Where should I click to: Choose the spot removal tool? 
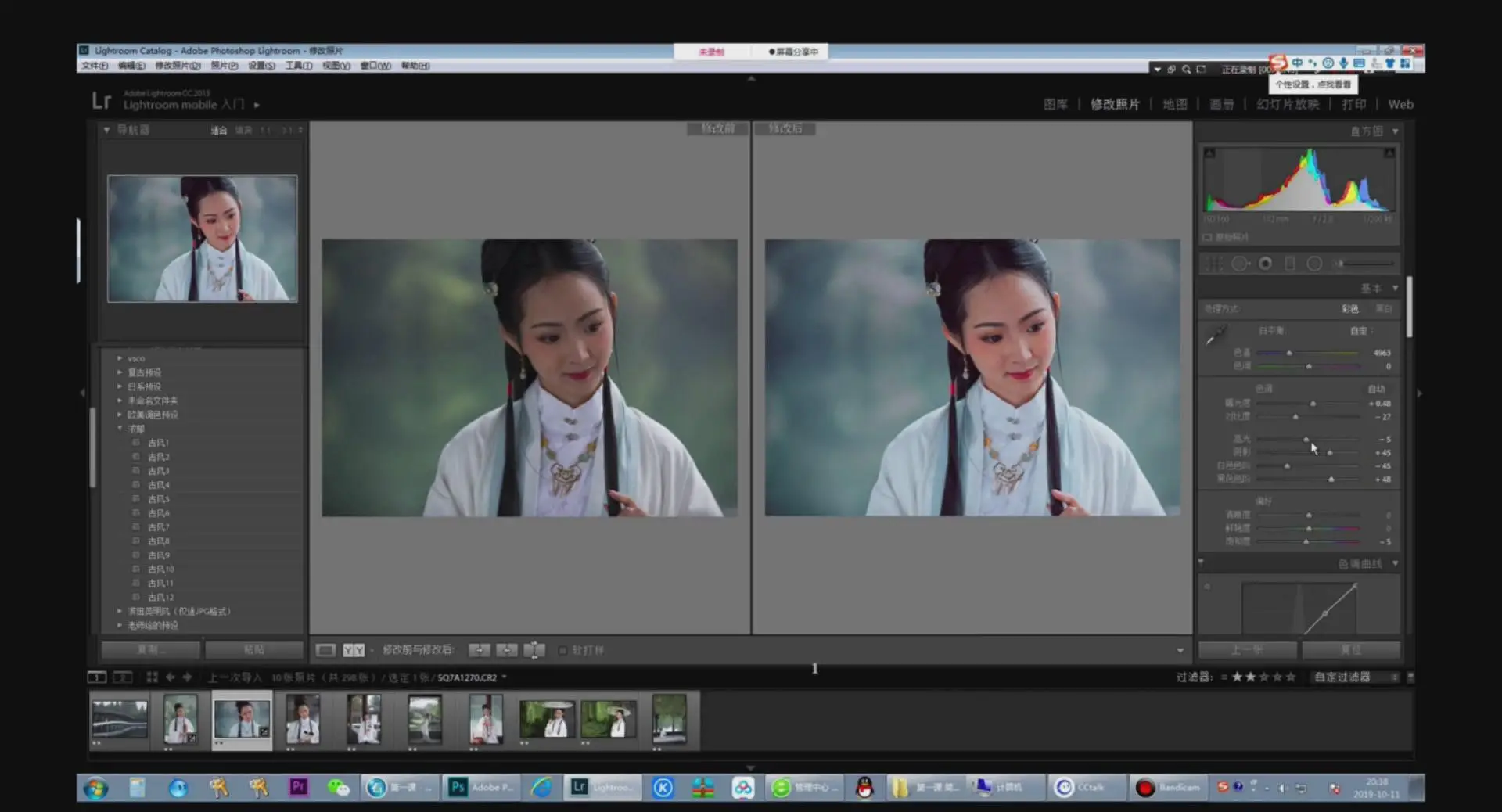tap(1240, 264)
